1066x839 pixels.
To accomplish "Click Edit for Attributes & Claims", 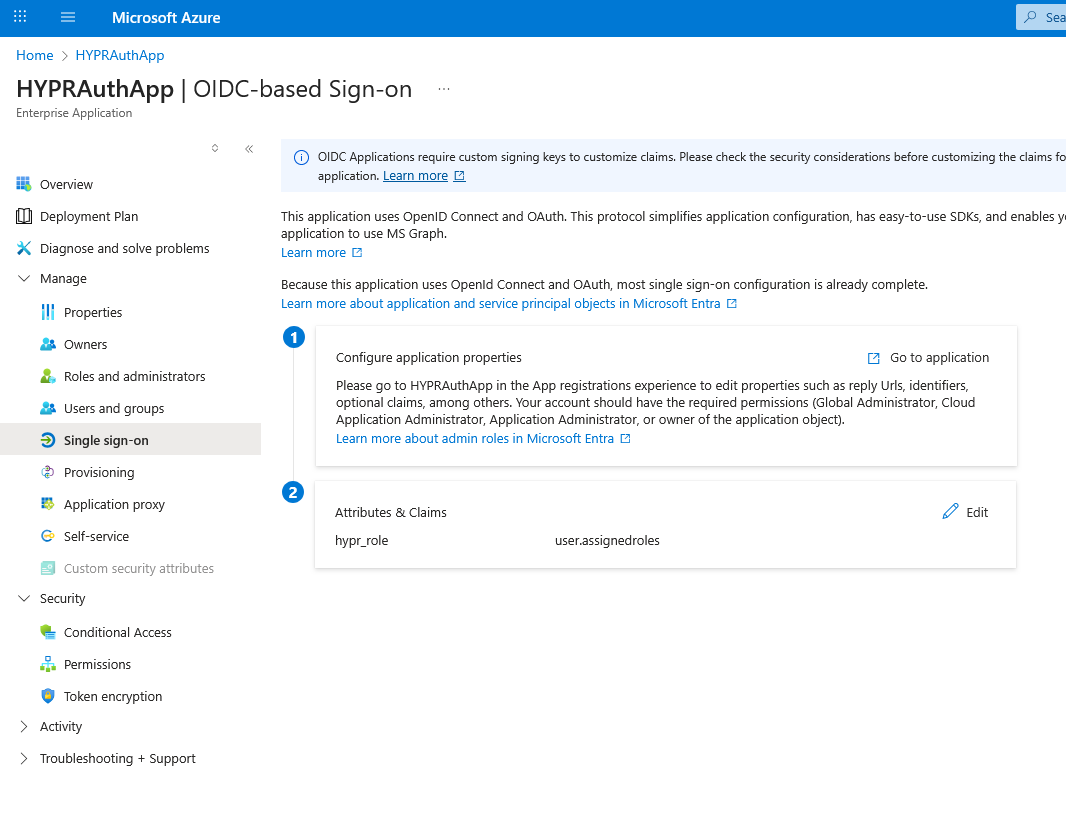I will [977, 512].
